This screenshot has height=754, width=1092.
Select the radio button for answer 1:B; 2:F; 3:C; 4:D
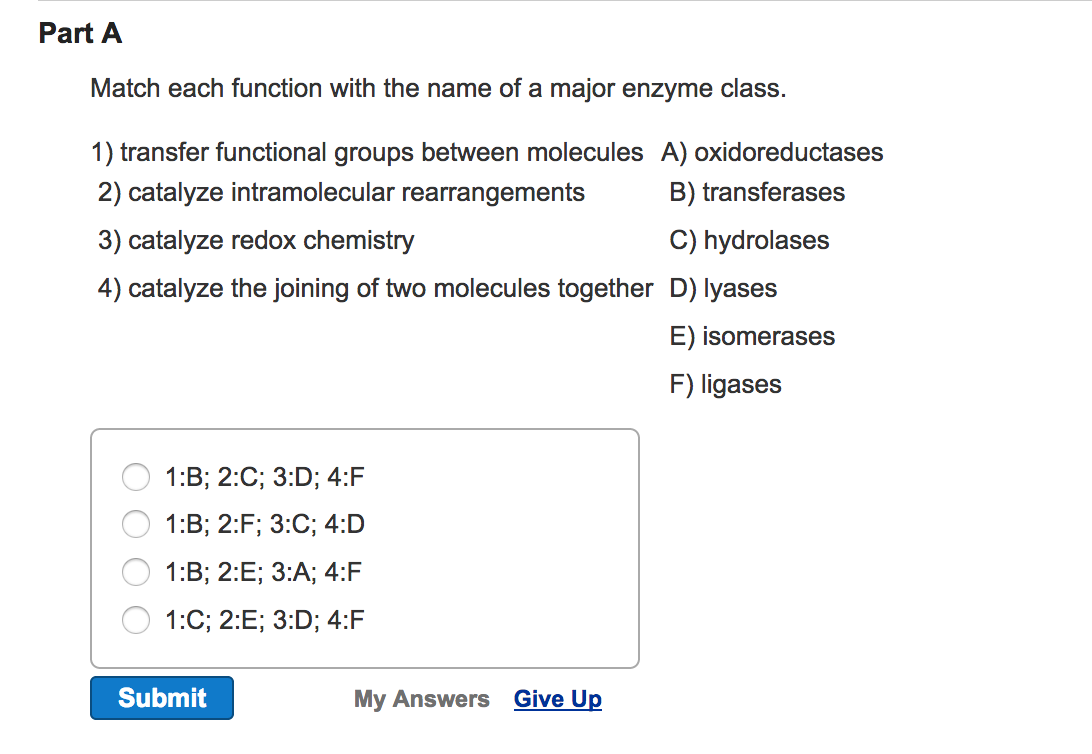tap(136, 524)
